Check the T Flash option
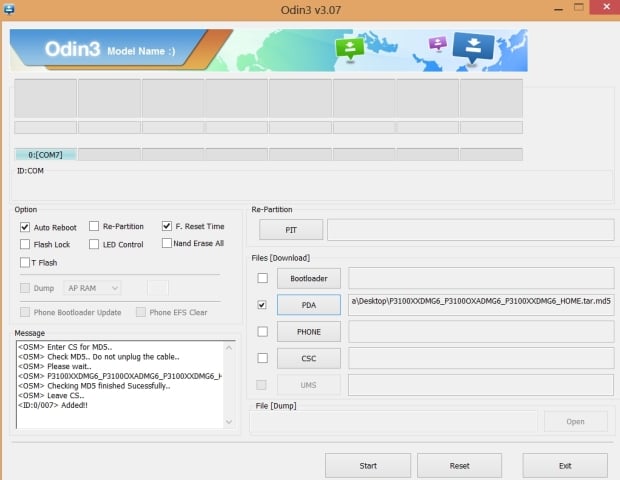The height and width of the screenshot is (480, 620). pyautogui.click(x=25, y=262)
